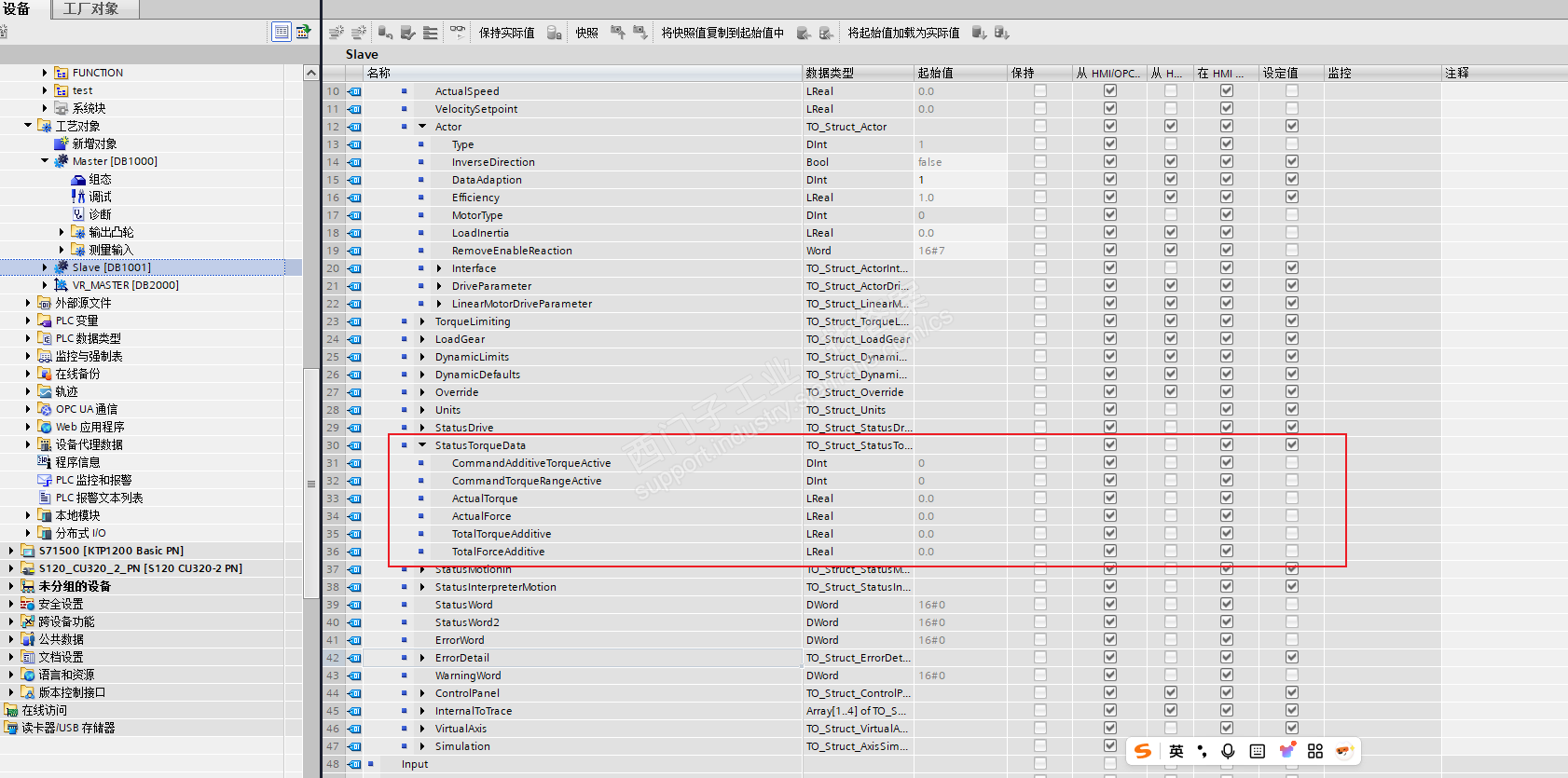The width and height of the screenshot is (1568, 778).
Task: Click the details view icon in project tree
Action: [x=282, y=32]
